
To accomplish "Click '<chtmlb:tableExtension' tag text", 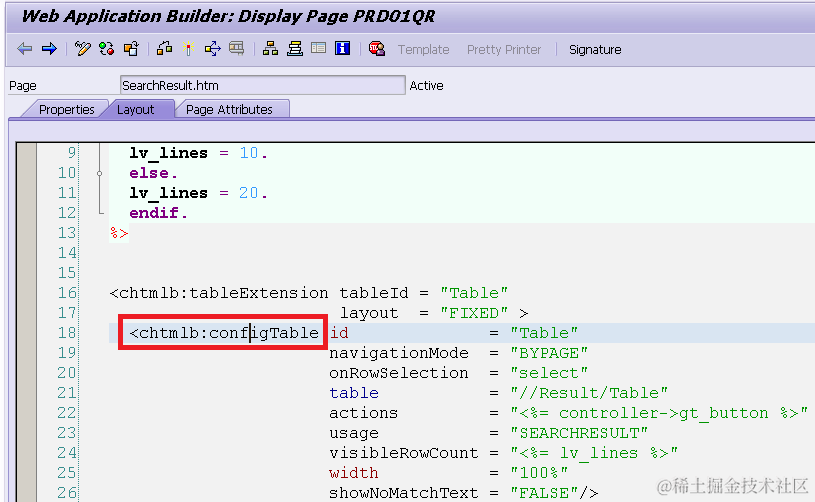I will point(219,293).
